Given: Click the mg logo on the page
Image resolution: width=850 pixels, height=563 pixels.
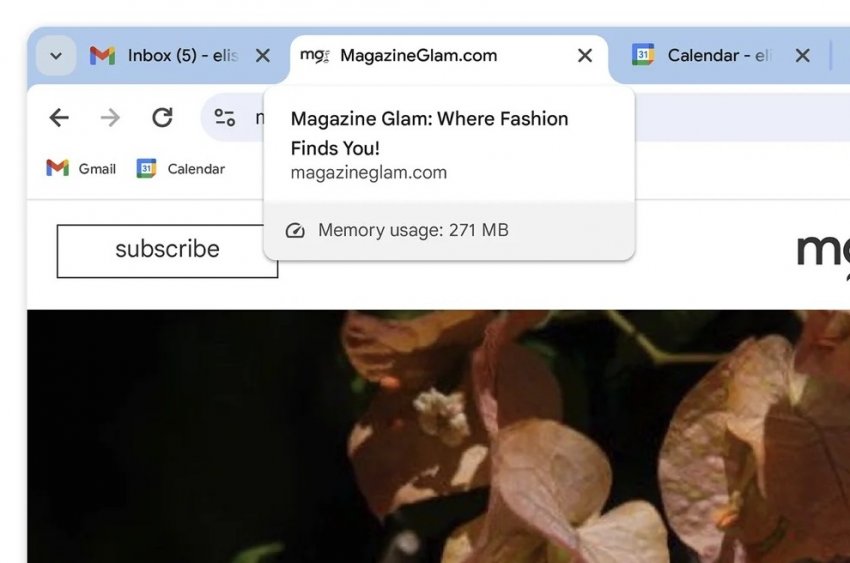Looking at the screenshot, I should tap(822, 250).
